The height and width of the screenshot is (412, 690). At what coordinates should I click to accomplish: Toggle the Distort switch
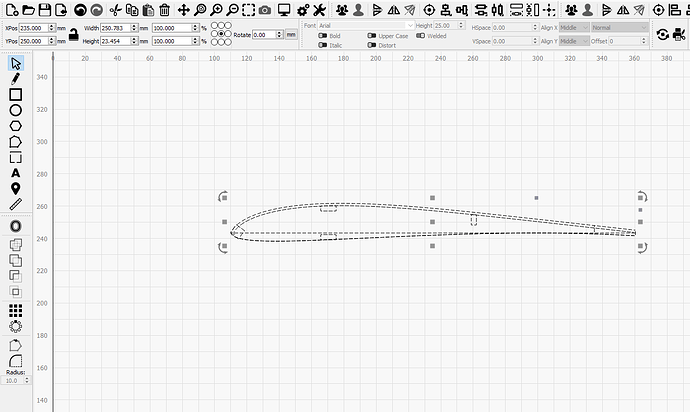pyautogui.click(x=372, y=45)
